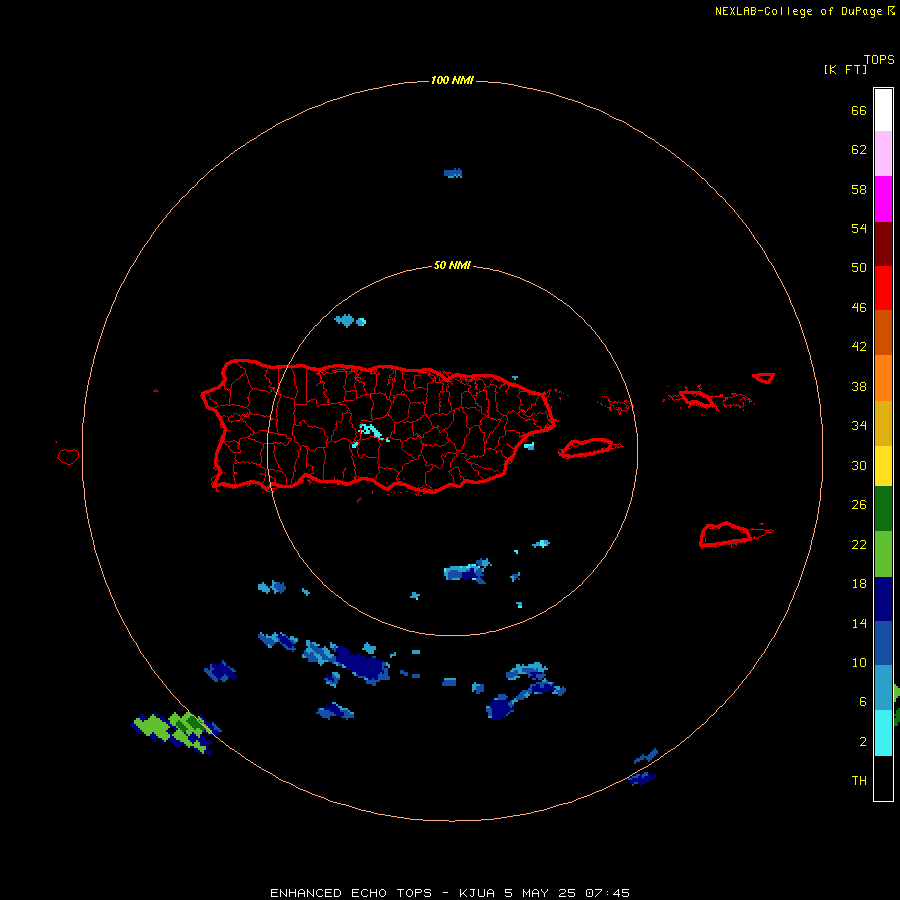900x900 pixels.
Task: Pick the yellow legend swatch
Action: (x=883, y=465)
